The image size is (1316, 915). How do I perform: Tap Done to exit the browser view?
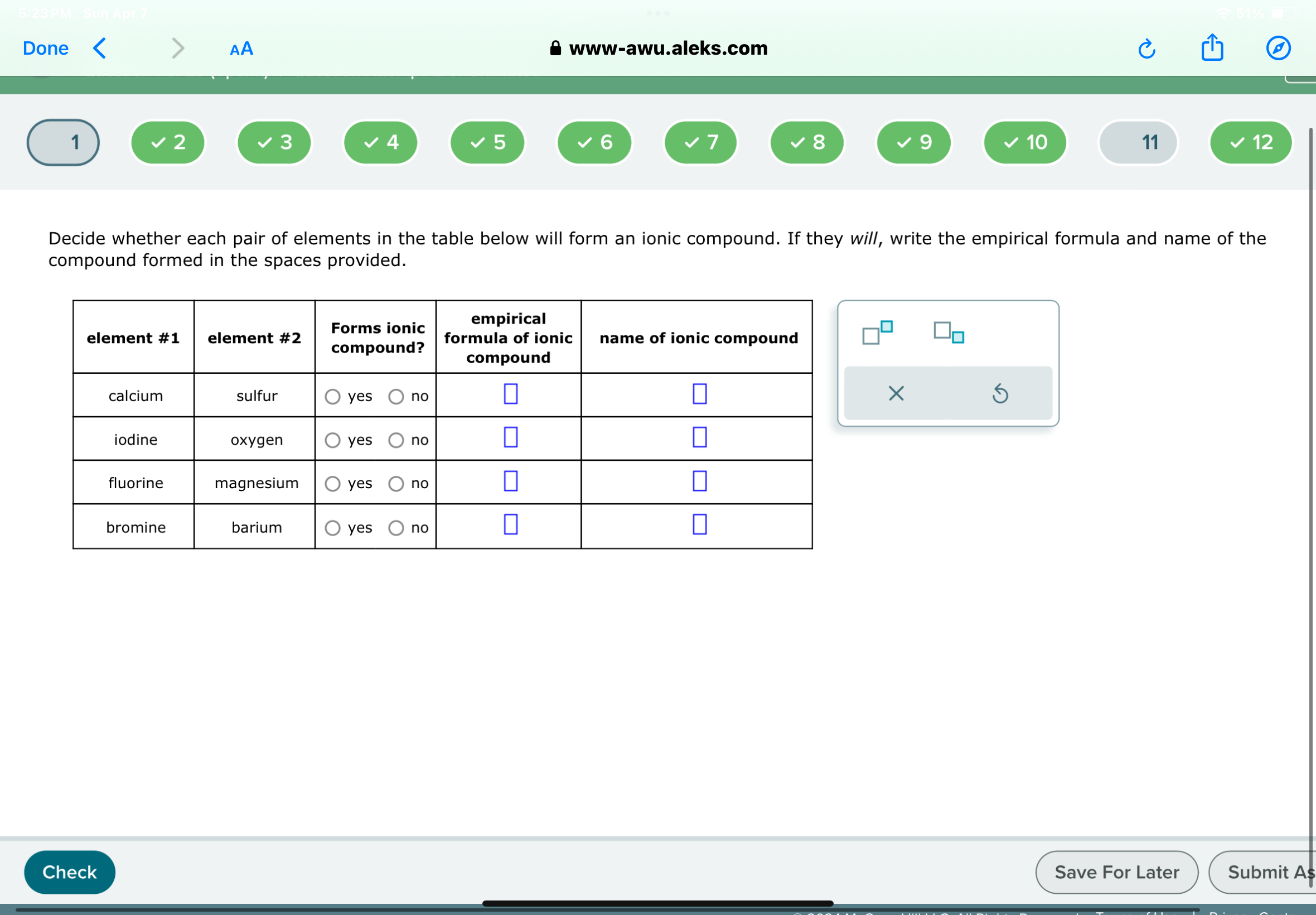[45, 48]
